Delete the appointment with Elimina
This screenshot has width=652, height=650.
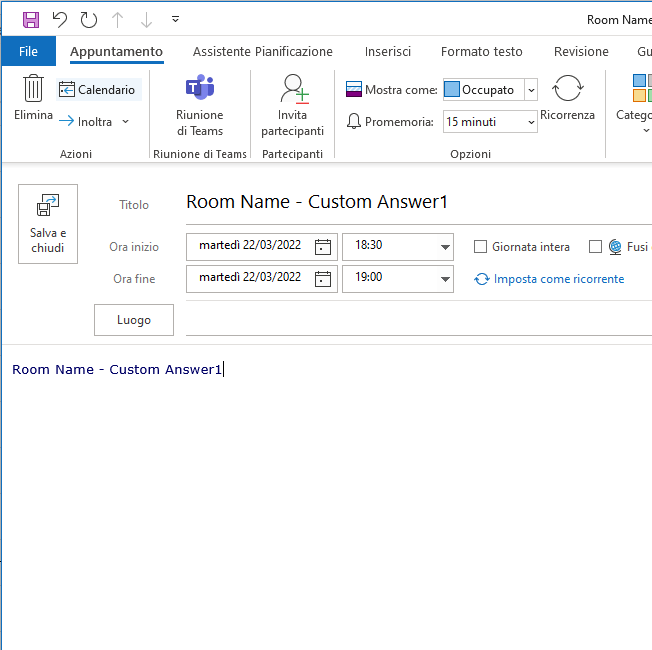click(x=33, y=98)
